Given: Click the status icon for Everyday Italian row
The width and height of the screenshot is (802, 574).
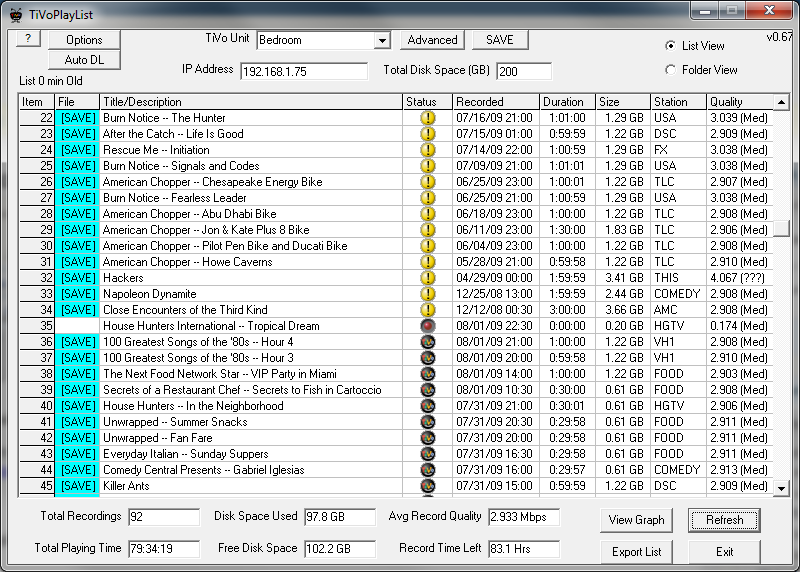Looking at the screenshot, I should click(428, 454).
